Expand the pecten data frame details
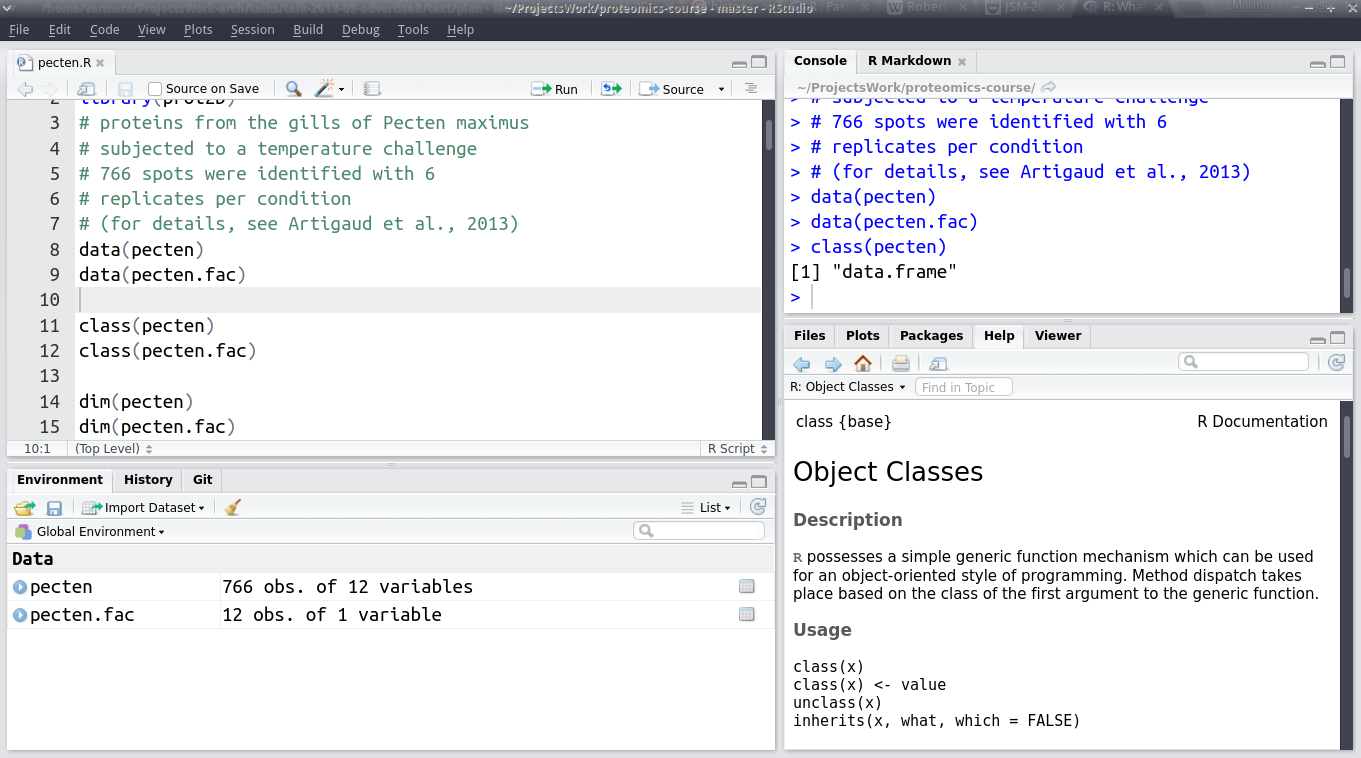Viewport: 1361px width, 758px height. (x=20, y=587)
